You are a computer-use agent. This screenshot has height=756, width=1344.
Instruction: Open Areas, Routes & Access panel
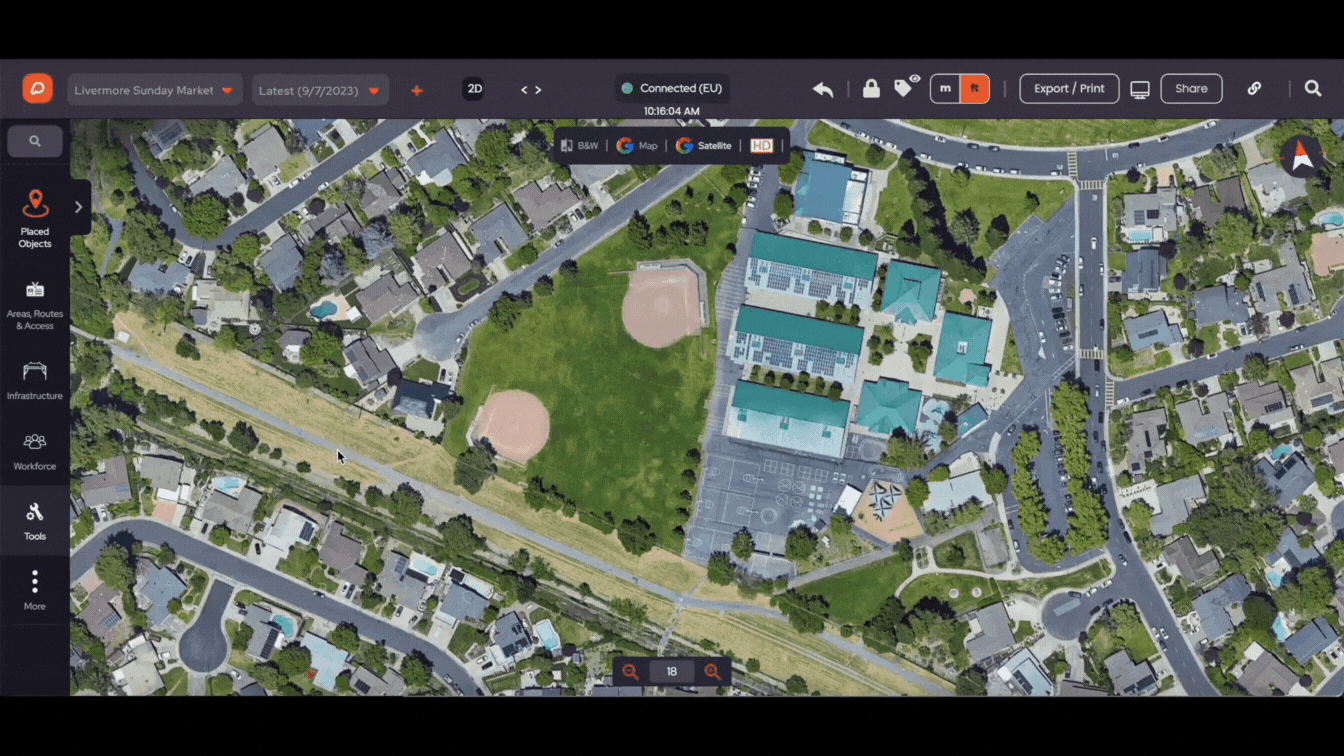(35, 305)
